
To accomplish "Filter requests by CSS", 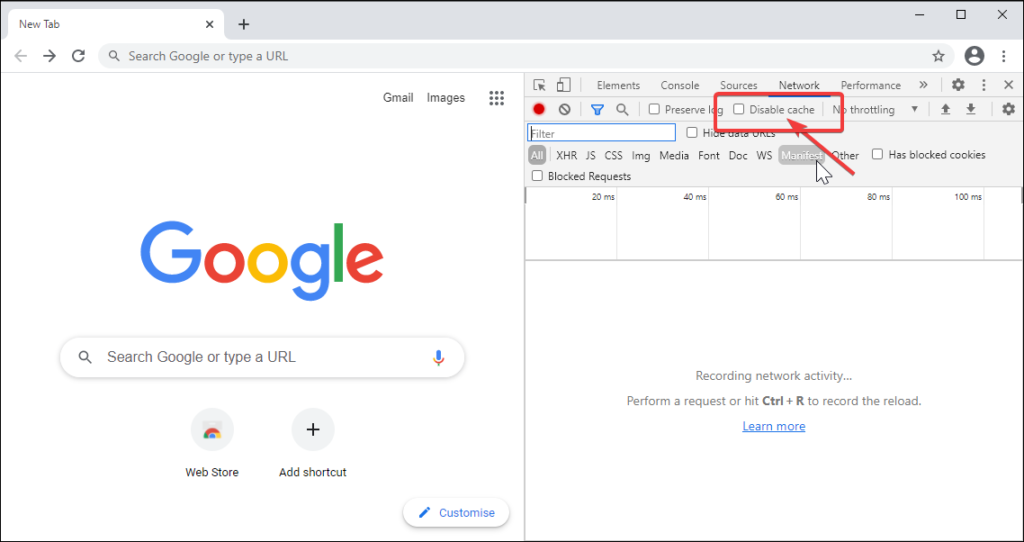I will [613, 155].
